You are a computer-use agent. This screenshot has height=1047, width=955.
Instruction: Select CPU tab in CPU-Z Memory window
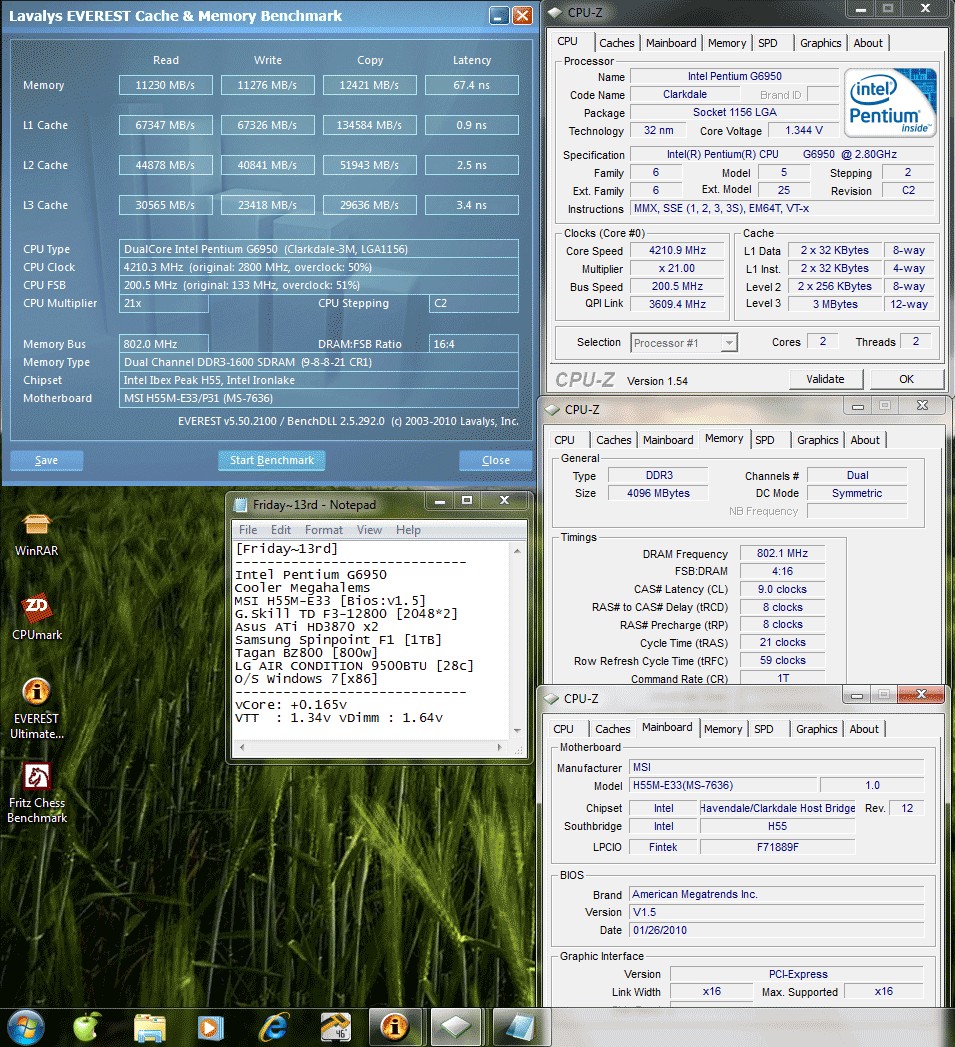click(564, 440)
